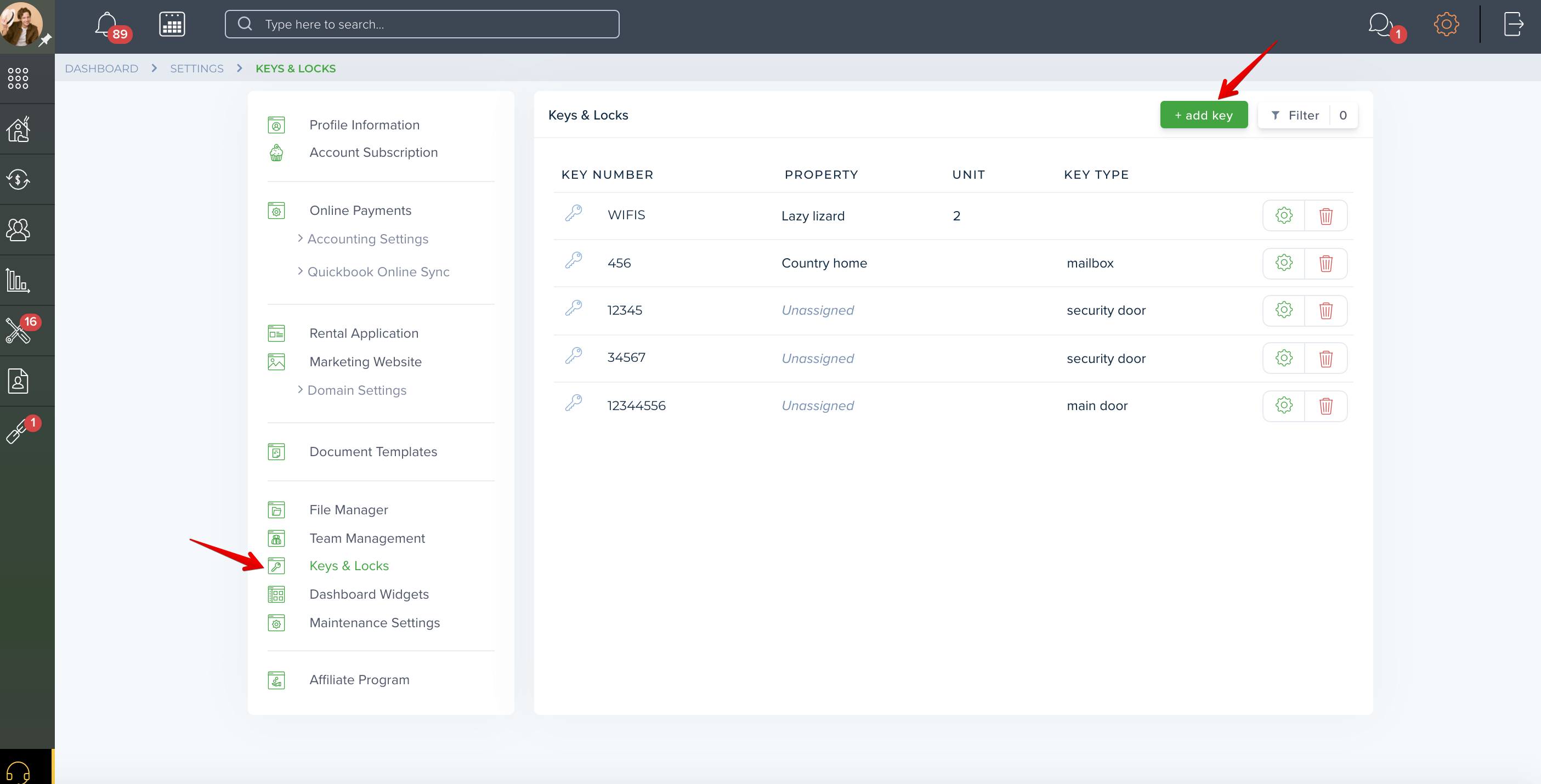
Task: Edit settings for key 34567
Action: (x=1283, y=357)
